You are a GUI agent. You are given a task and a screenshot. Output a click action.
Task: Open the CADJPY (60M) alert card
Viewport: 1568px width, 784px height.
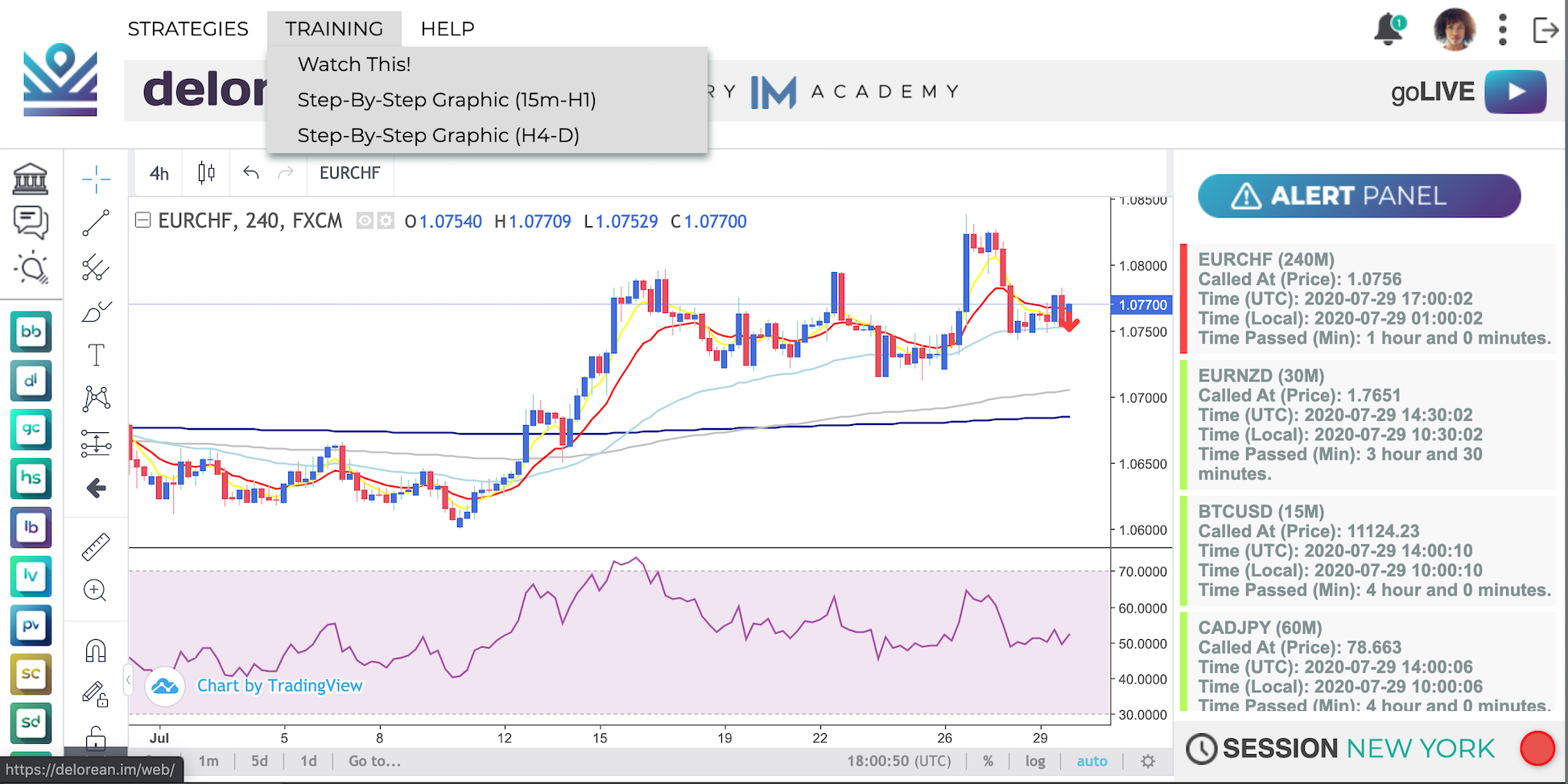coord(1368,662)
